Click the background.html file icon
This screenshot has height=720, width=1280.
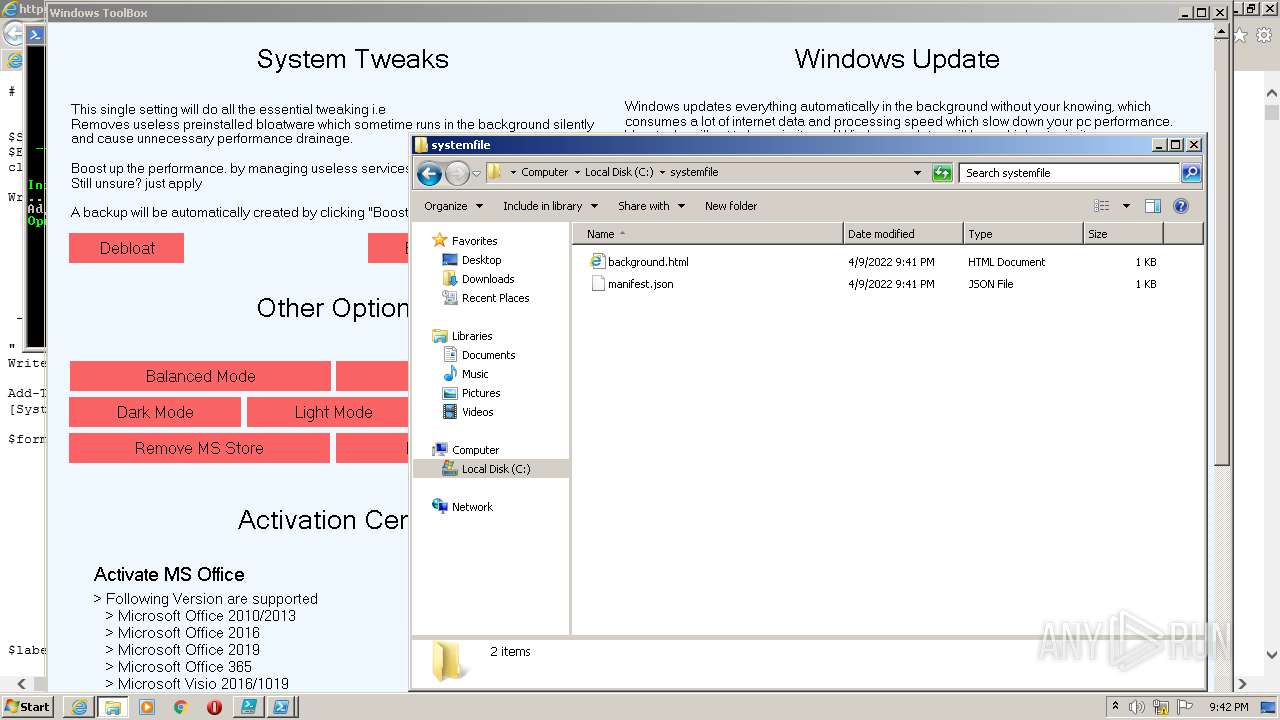point(598,261)
